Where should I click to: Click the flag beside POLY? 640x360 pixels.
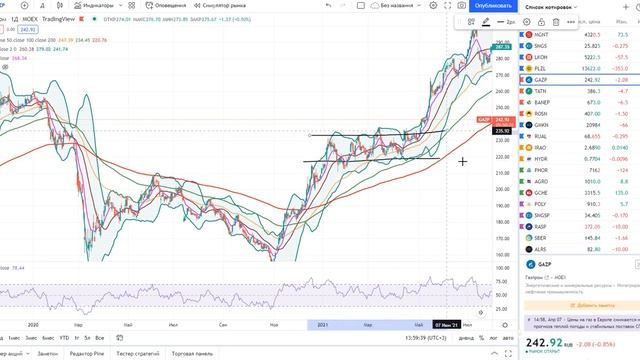point(522,204)
